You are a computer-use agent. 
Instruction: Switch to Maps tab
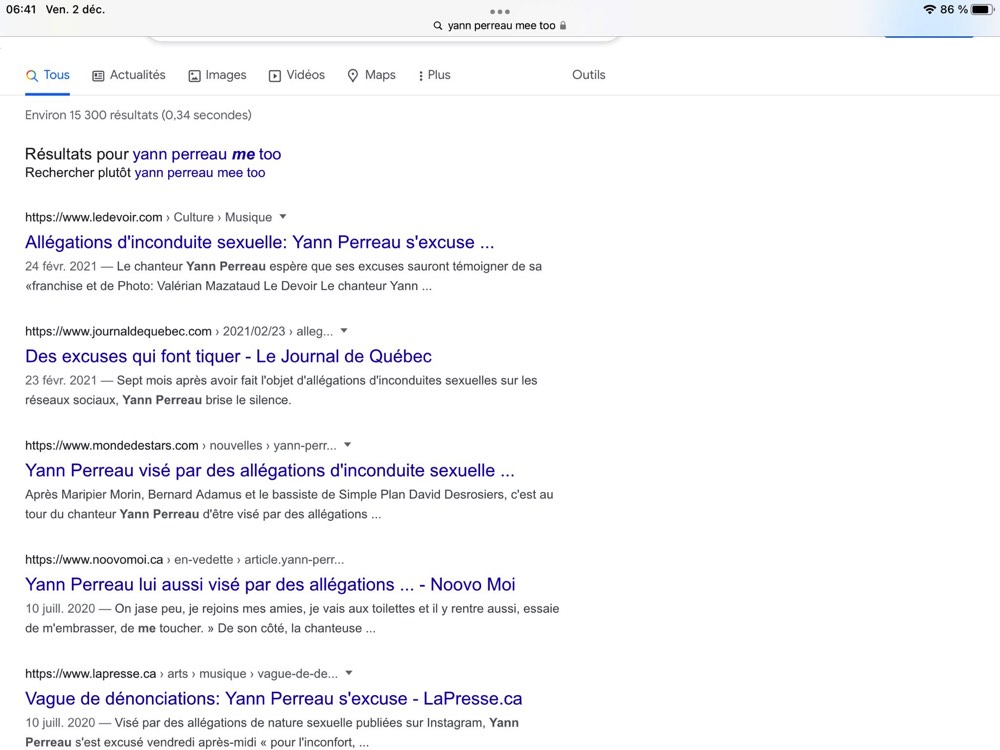coord(372,75)
